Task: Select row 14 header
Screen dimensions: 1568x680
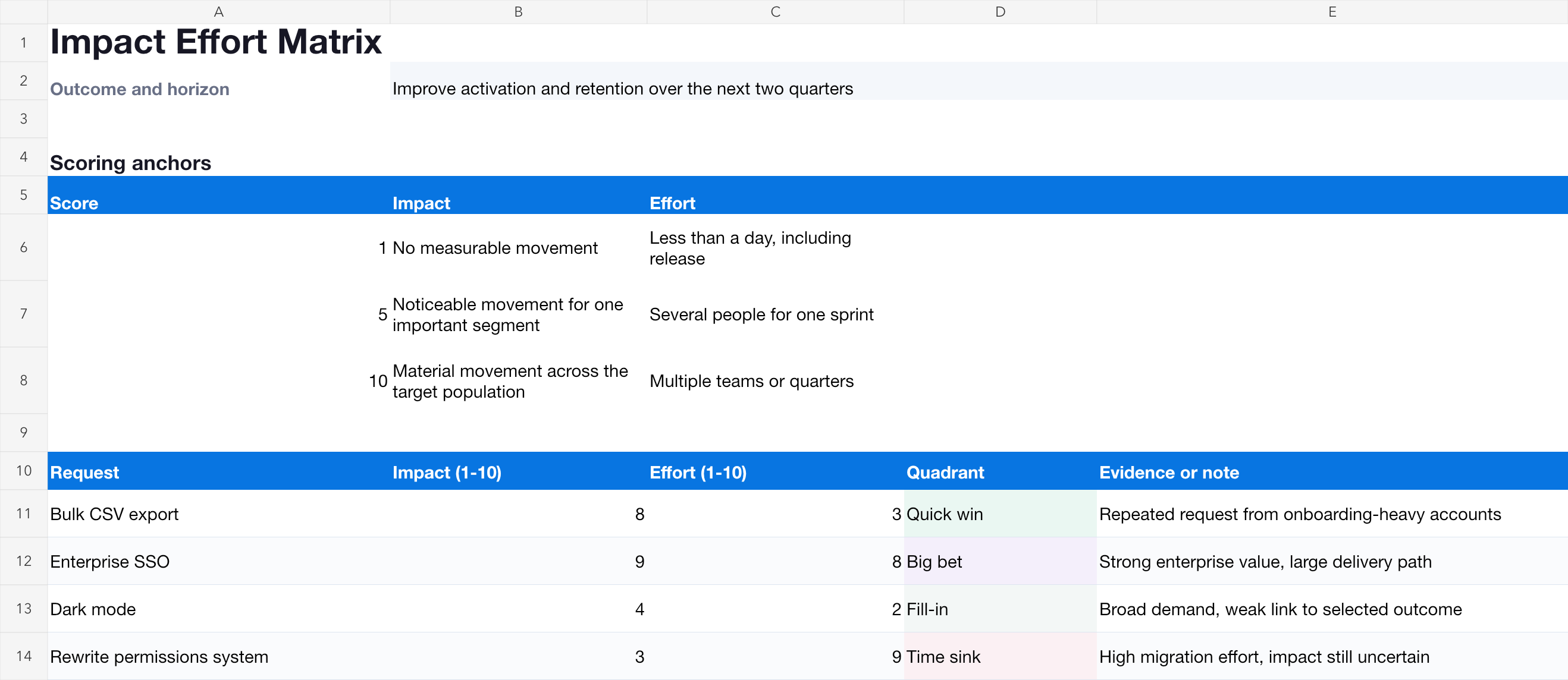Action: [x=24, y=656]
